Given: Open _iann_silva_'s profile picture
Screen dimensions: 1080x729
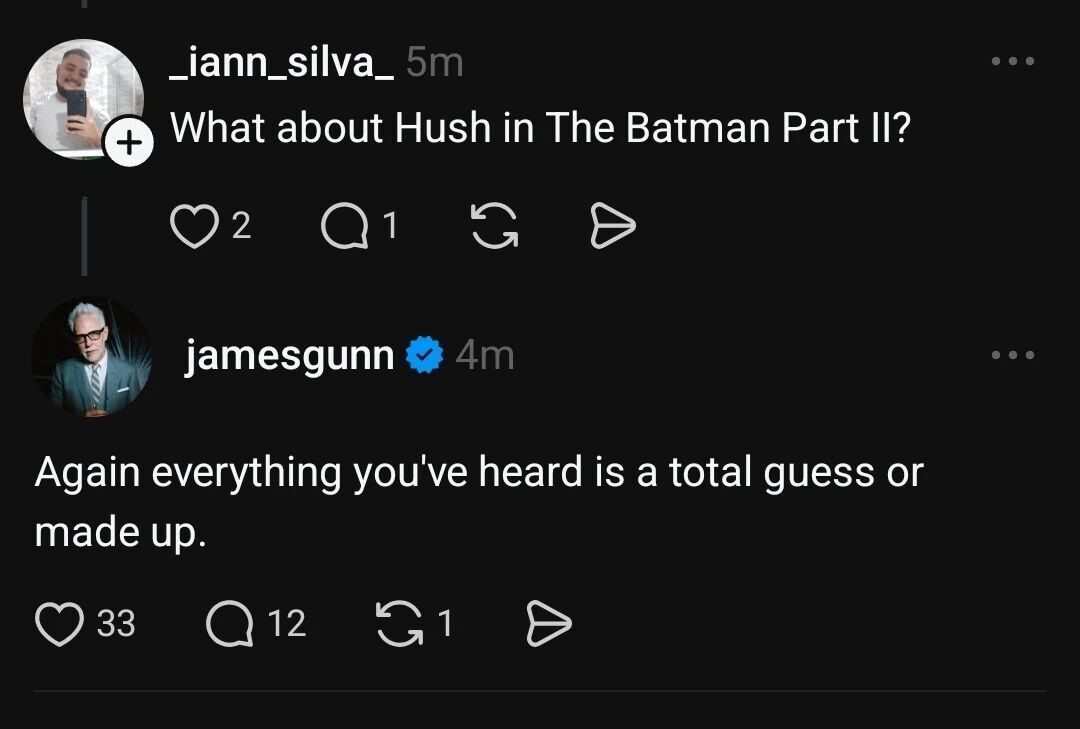Looking at the screenshot, I should (82, 98).
